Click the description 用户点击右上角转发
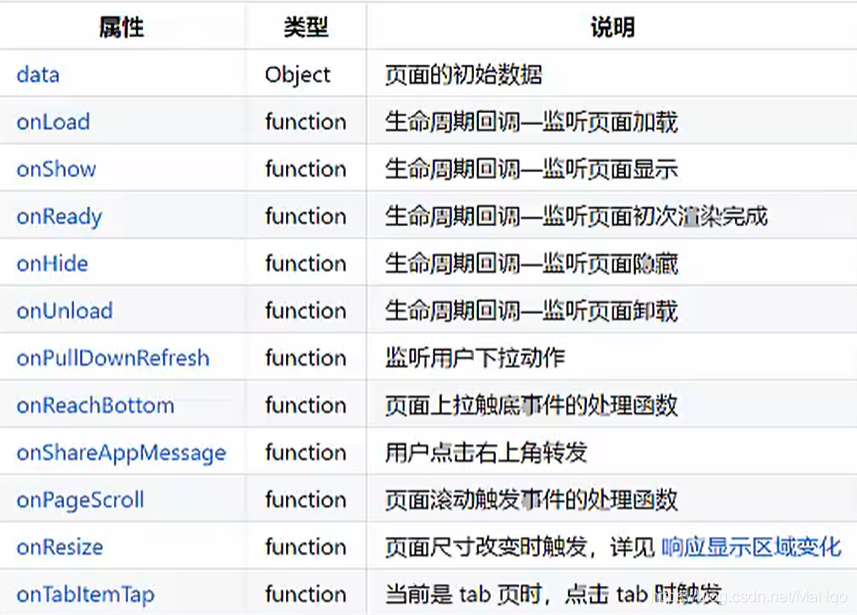857x615 pixels. click(x=486, y=453)
